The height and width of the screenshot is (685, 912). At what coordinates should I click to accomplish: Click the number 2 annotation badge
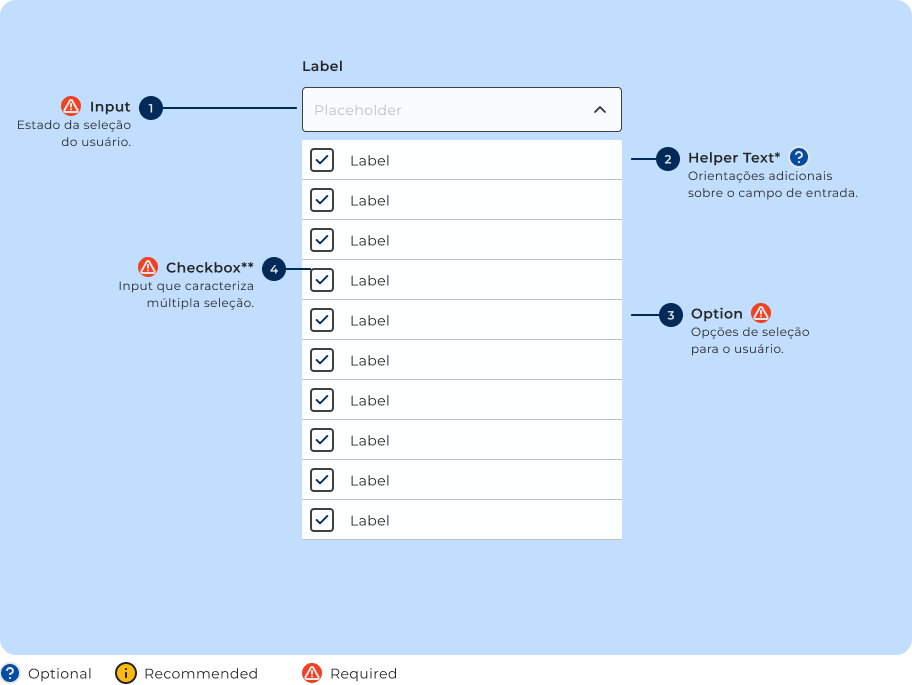[667, 159]
